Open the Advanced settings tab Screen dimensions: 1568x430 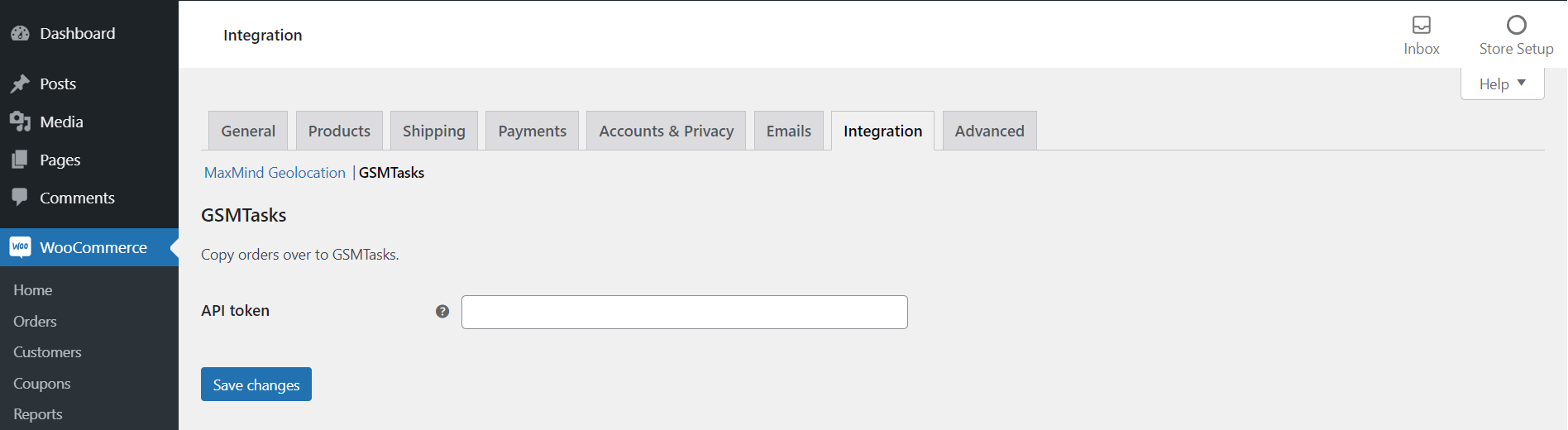[989, 131]
